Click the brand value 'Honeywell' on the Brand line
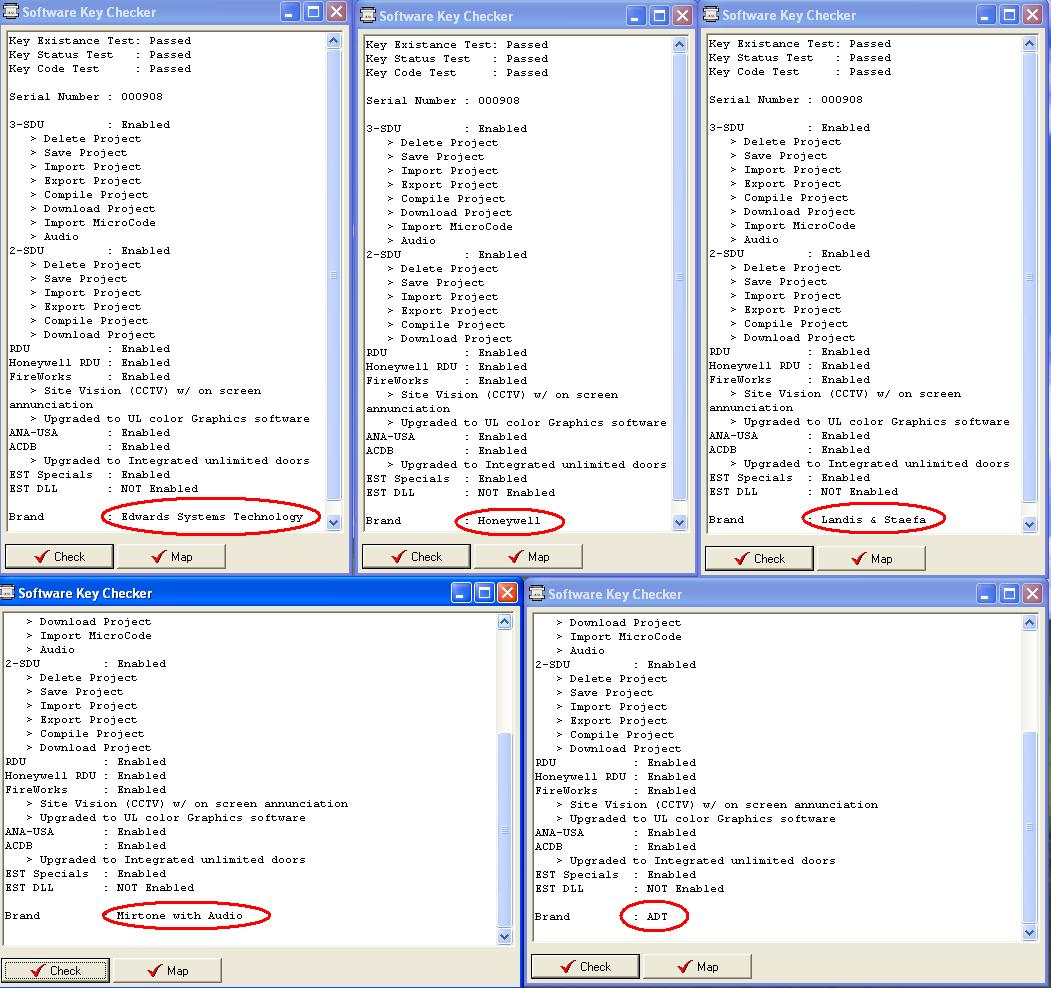Image resolution: width=1051 pixels, height=988 pixels. 509,521
